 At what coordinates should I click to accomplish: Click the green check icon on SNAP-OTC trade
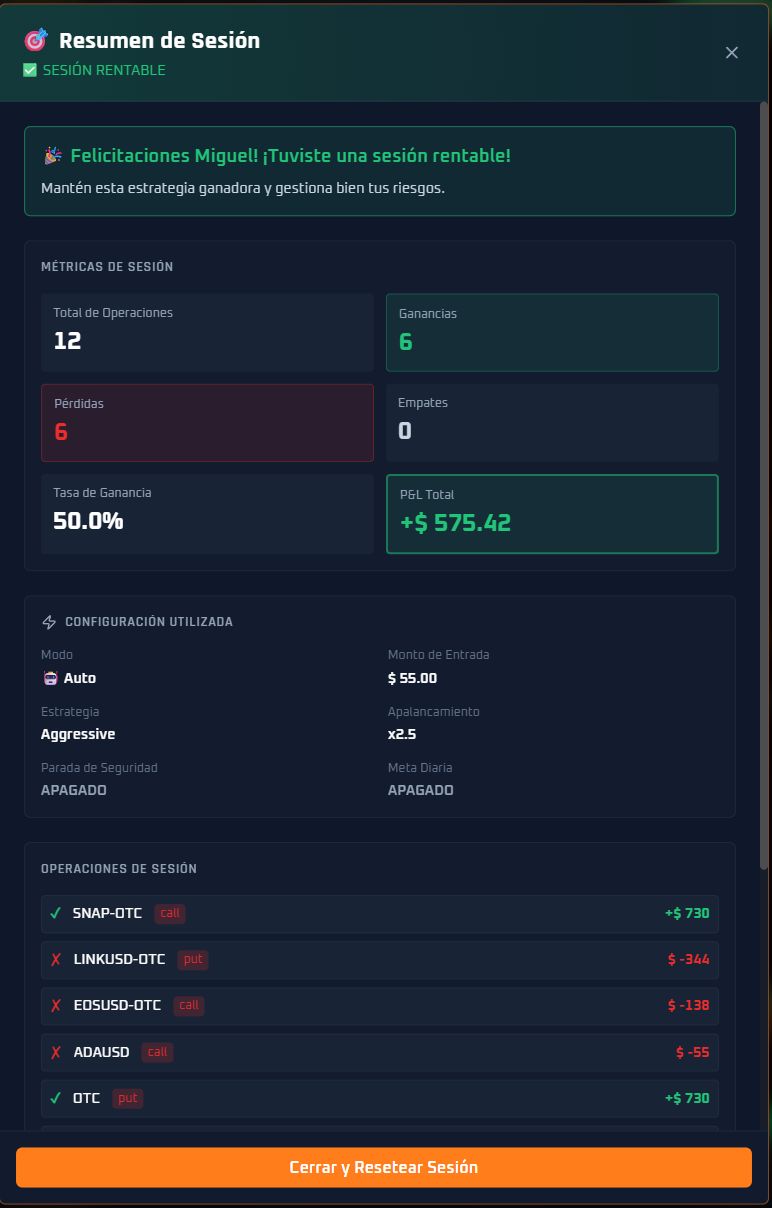coord(56,913)
